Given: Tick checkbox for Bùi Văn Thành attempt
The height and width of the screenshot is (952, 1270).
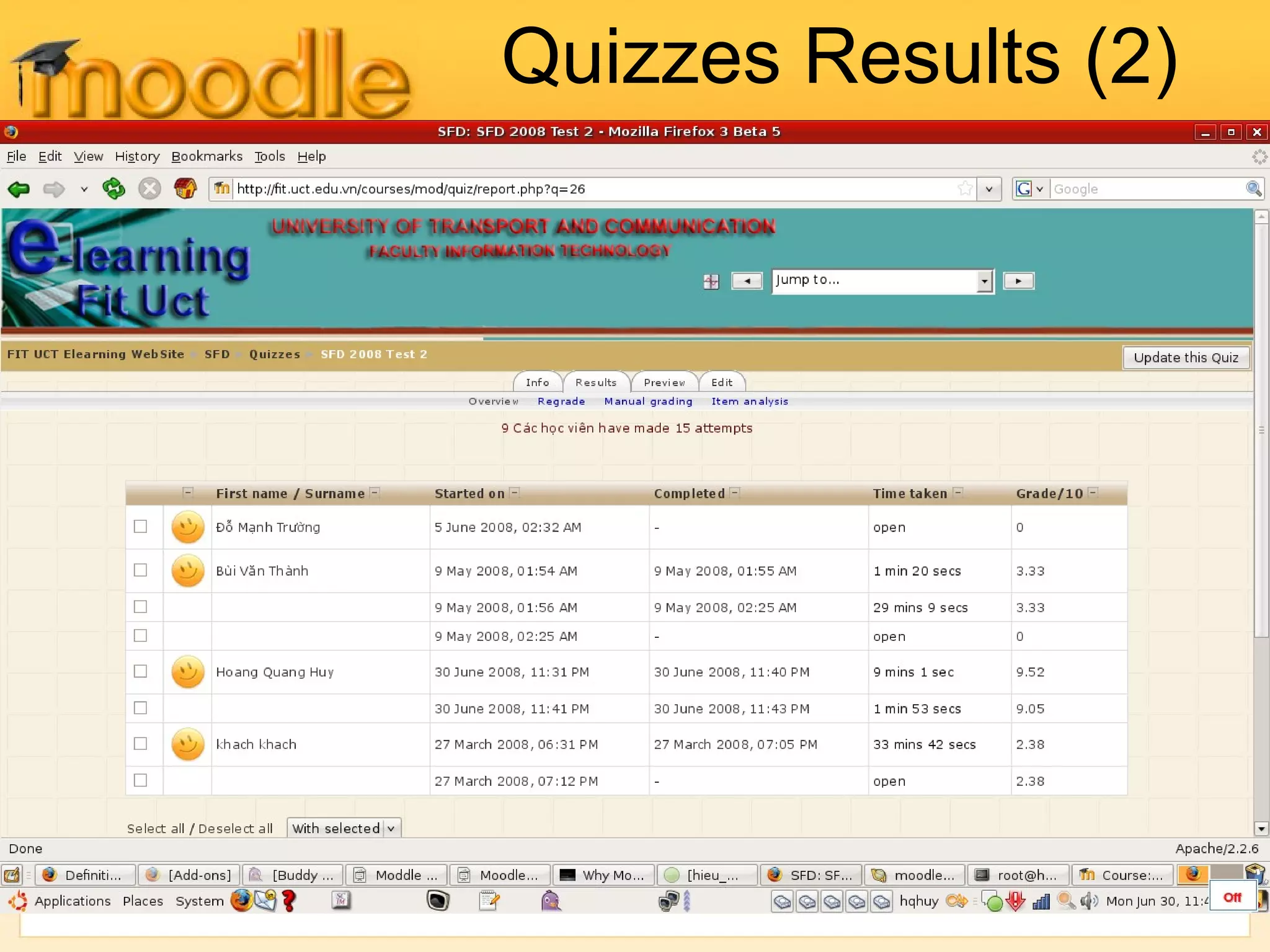Looking at the screenshot, I should pos(141,570).
